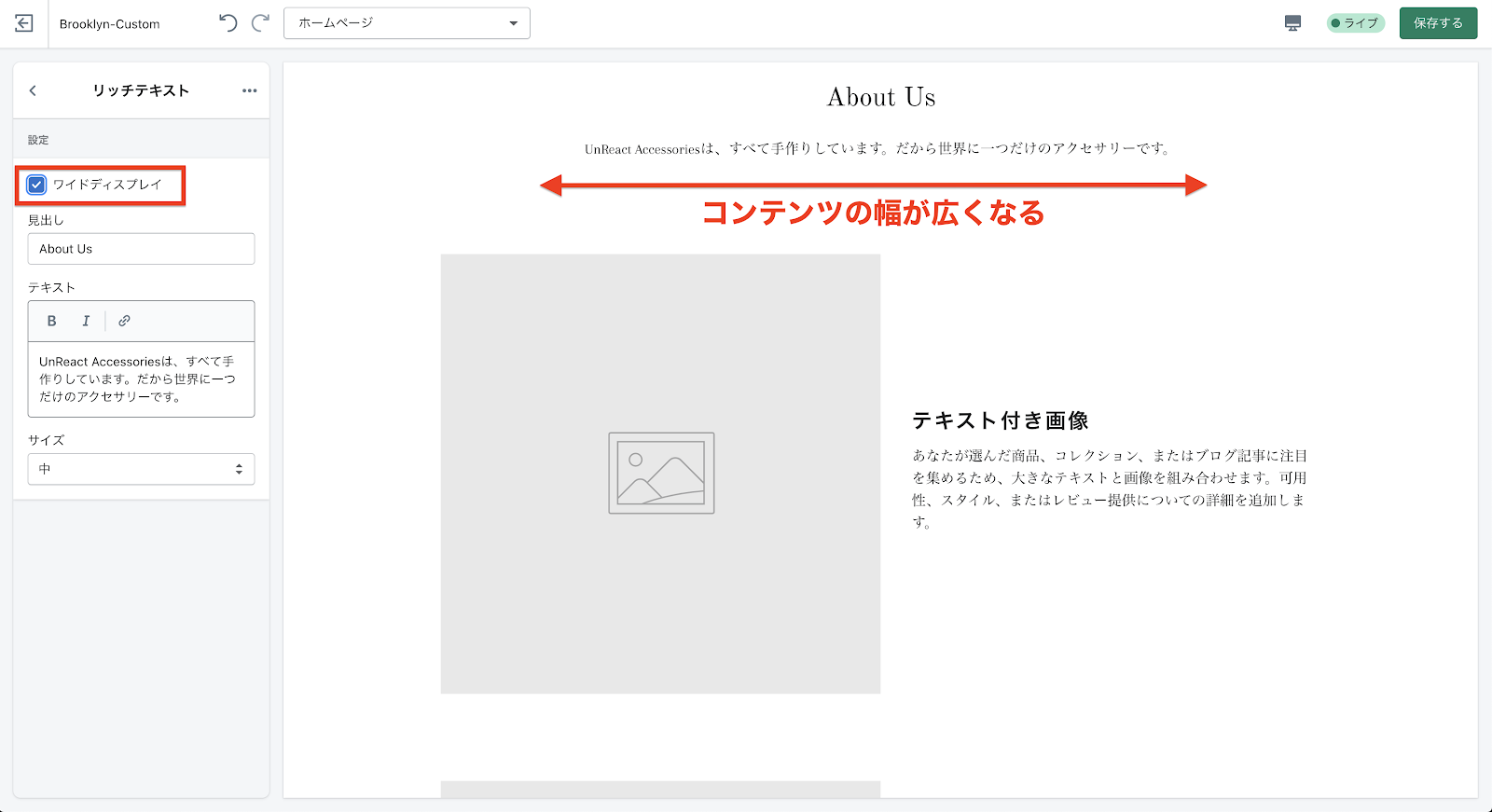Apply bold formatting to text
This screenshot has width=1492, height=812.
coord(52,321)
